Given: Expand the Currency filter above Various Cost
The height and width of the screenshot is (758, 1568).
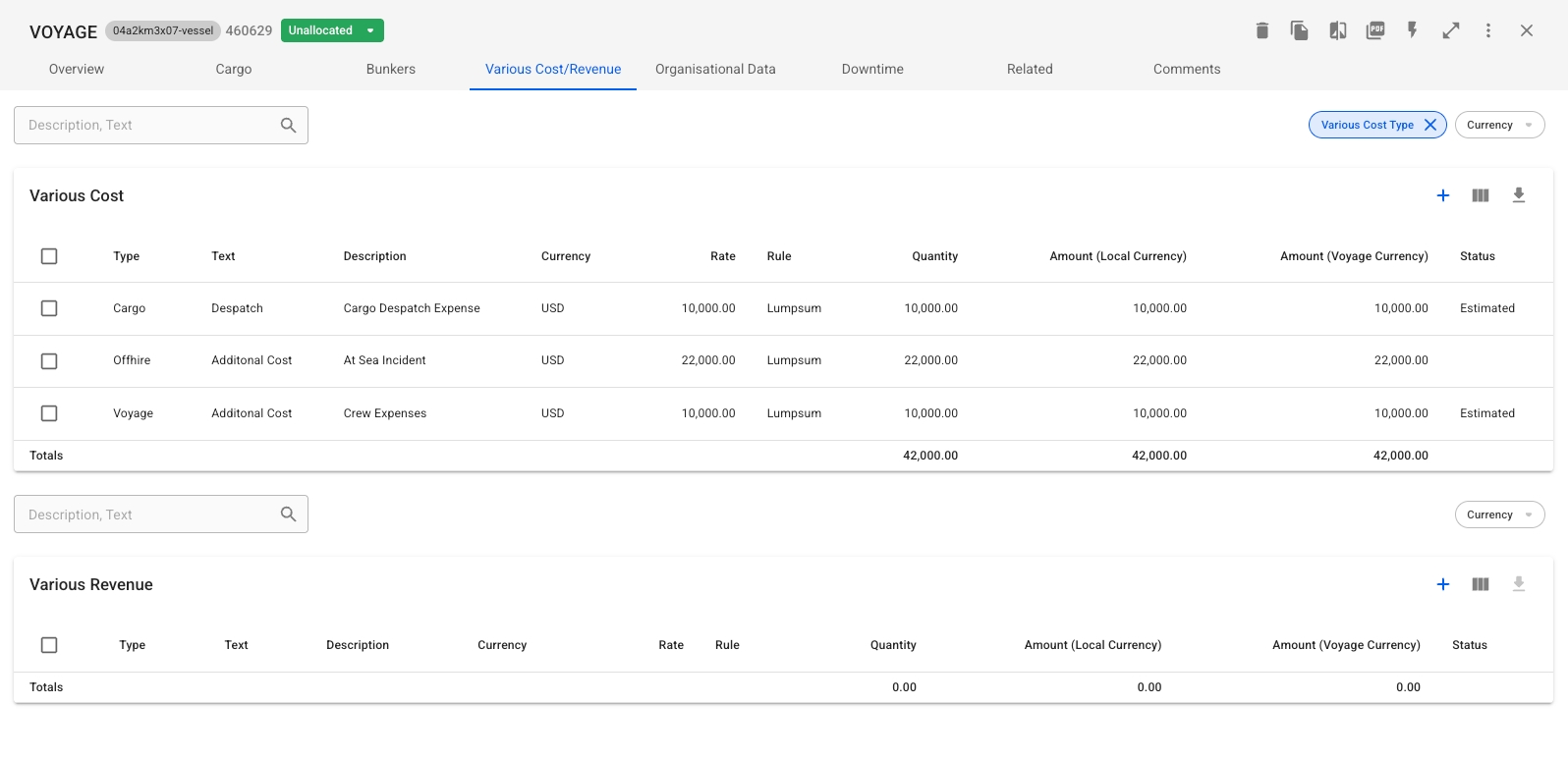Looking at the screenshot, I should click(1499, 125).
